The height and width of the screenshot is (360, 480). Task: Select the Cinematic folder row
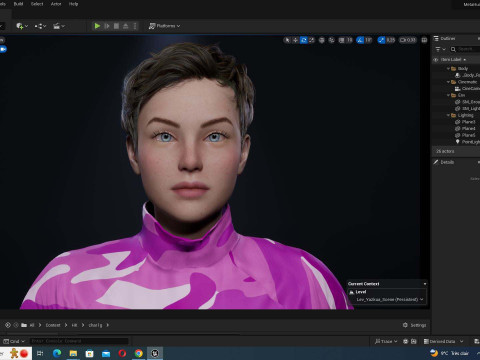[456, 82]
